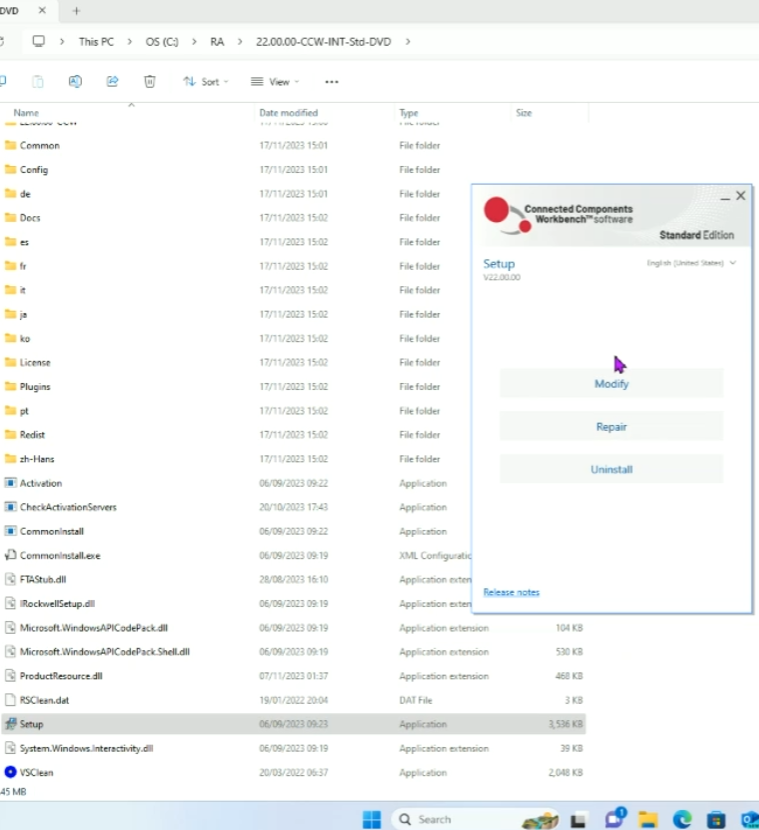
Task: Sort by the Type column header
Action: click(409, 113)
